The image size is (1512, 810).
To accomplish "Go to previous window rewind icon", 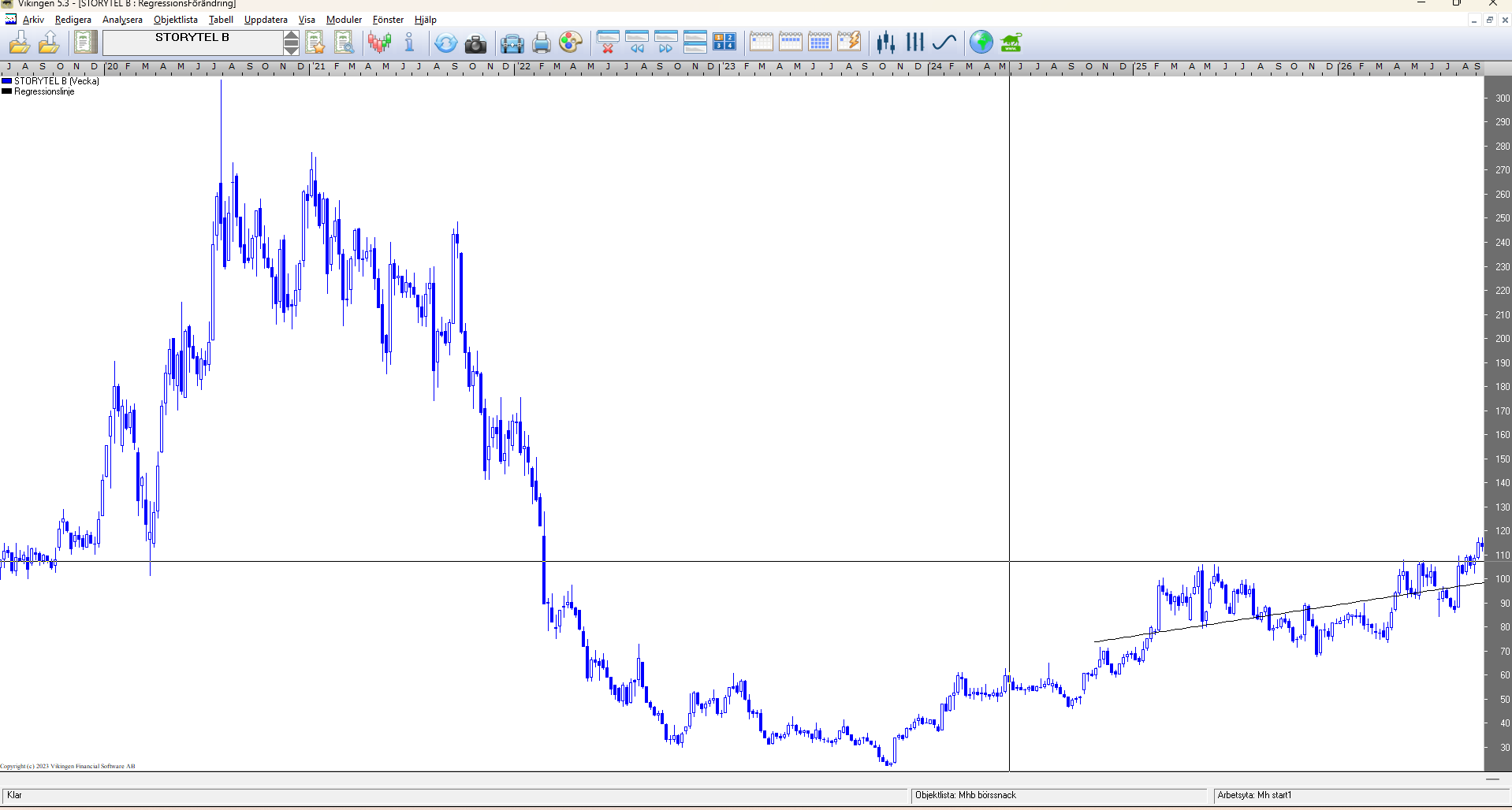I will [637, 43].
